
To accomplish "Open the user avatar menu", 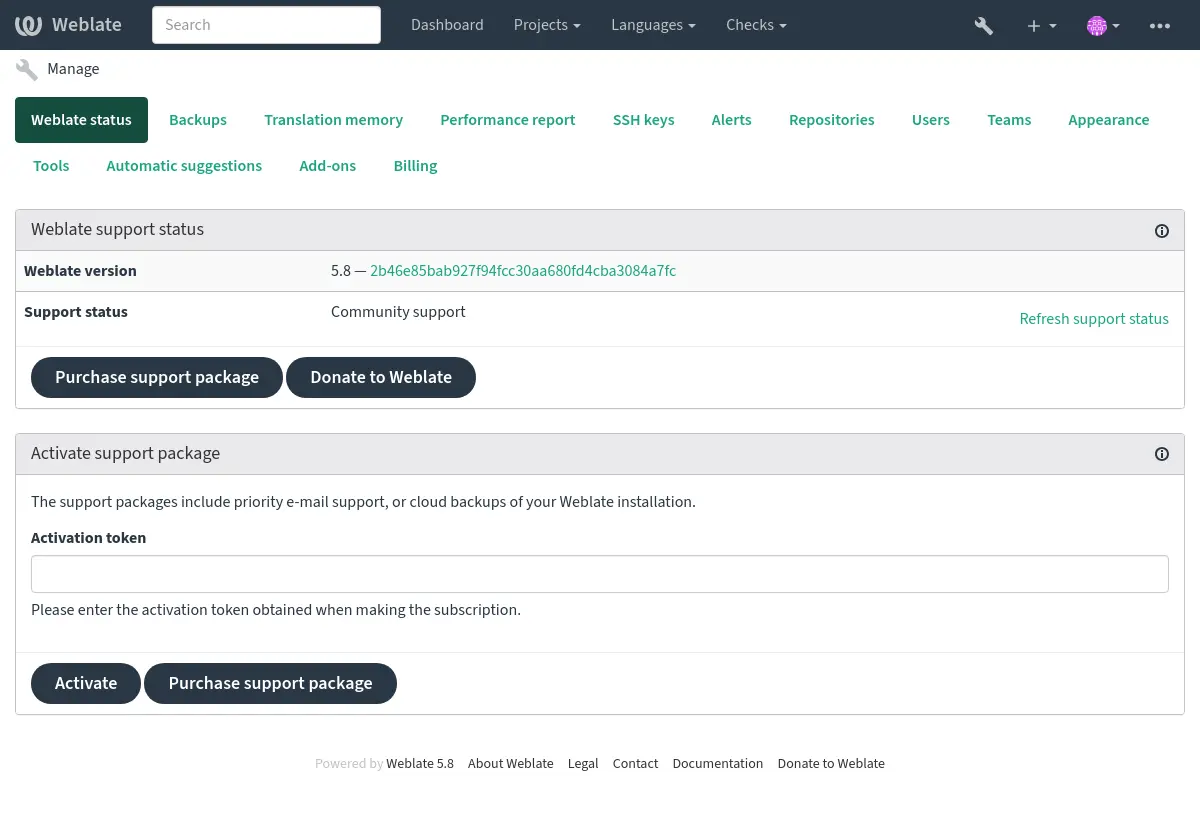I will [1103, 25].
